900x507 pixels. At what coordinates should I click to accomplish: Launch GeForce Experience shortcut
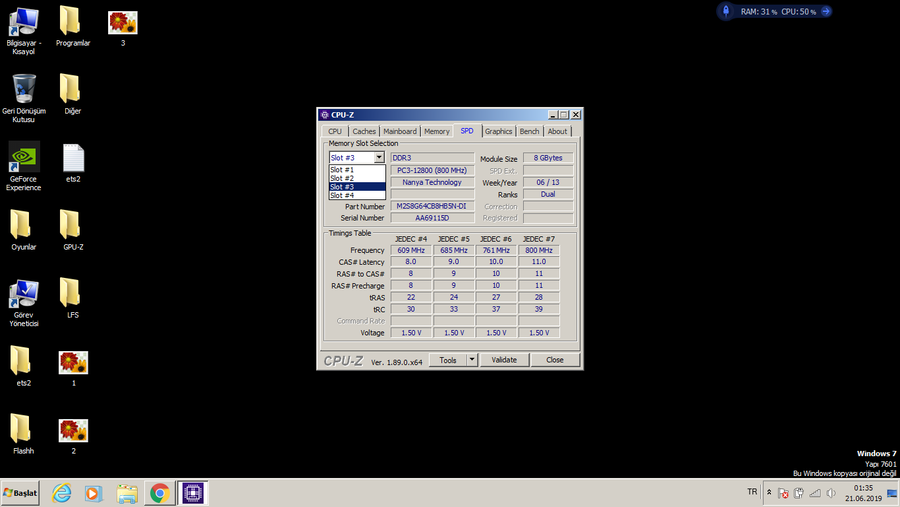coord(24,167)
